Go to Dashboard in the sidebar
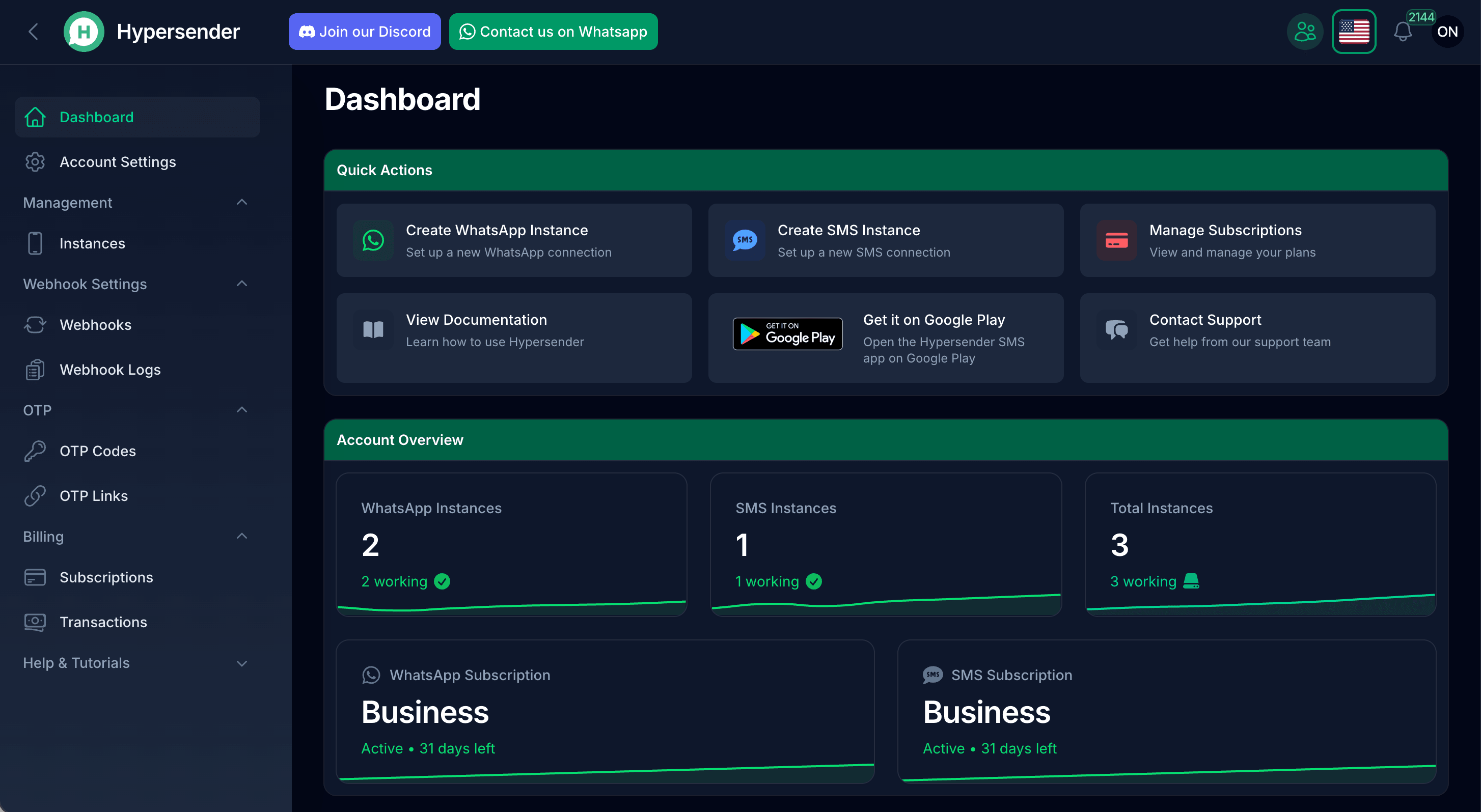 138,117
